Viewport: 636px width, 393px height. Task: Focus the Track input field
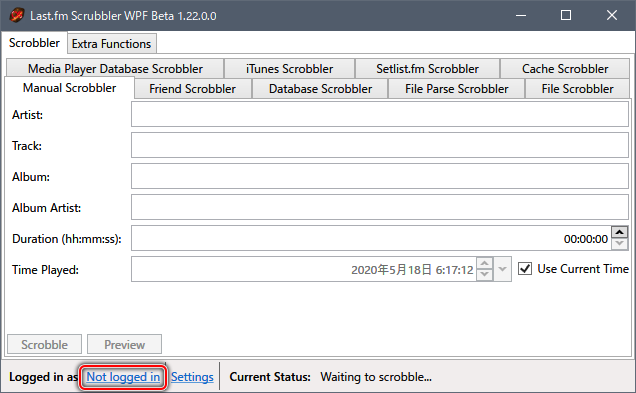pyautogui.click(x=380, y=145)
